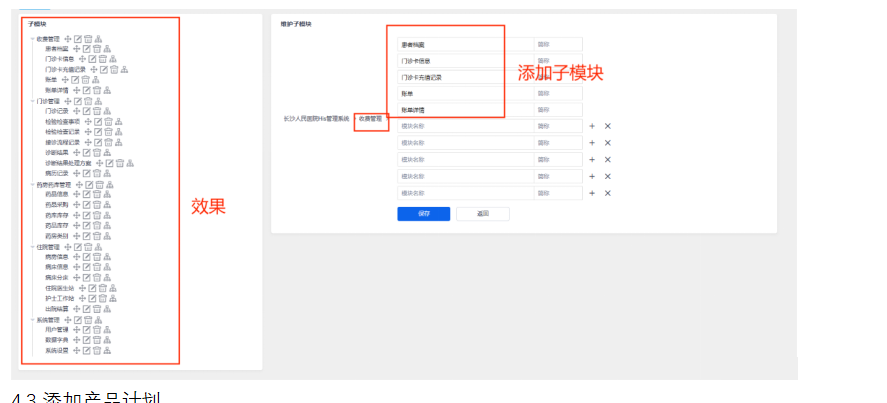Focus the 简称 field beside 账单详情
Screen dimensions: 887x403
pos(558,110)
